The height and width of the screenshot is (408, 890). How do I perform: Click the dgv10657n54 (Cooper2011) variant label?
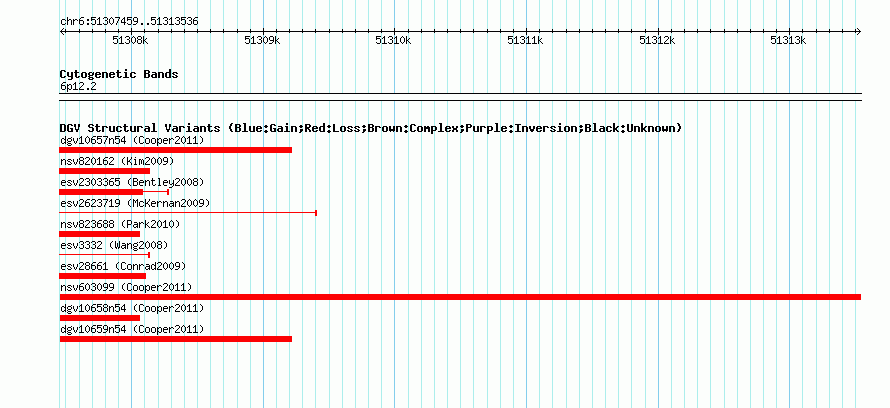132,140
